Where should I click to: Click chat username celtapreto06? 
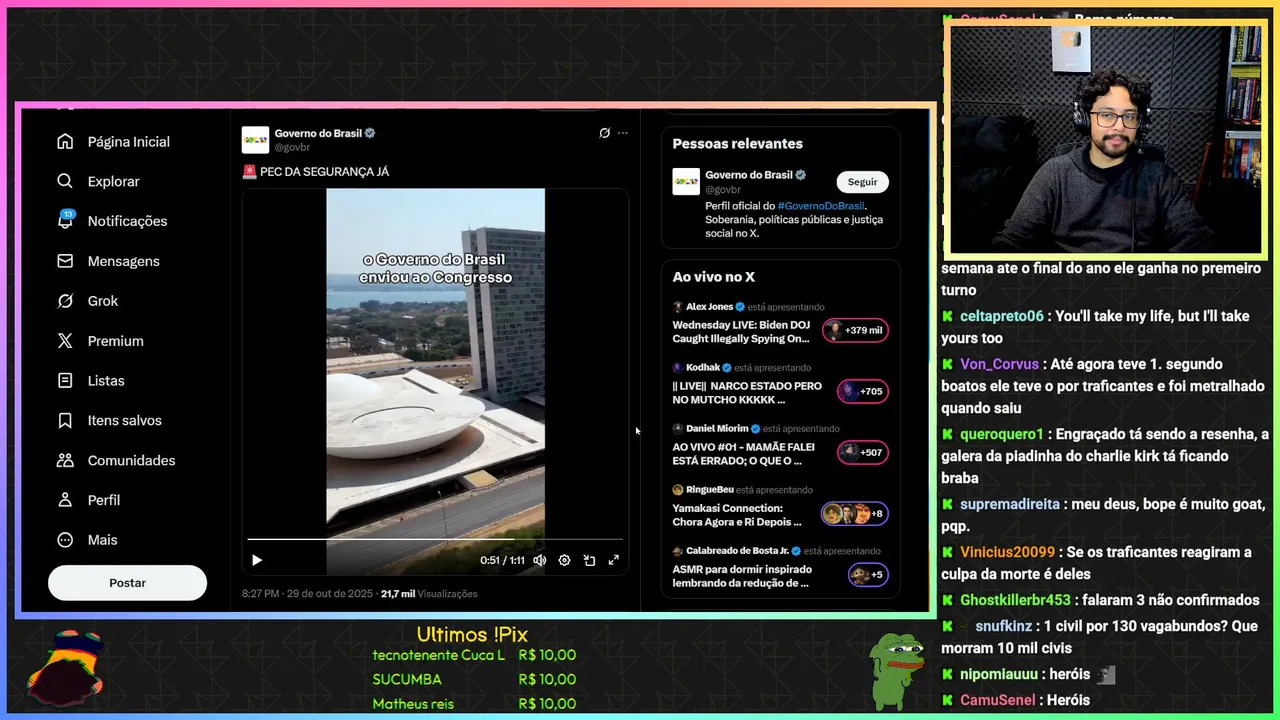tap(1002, 316)
